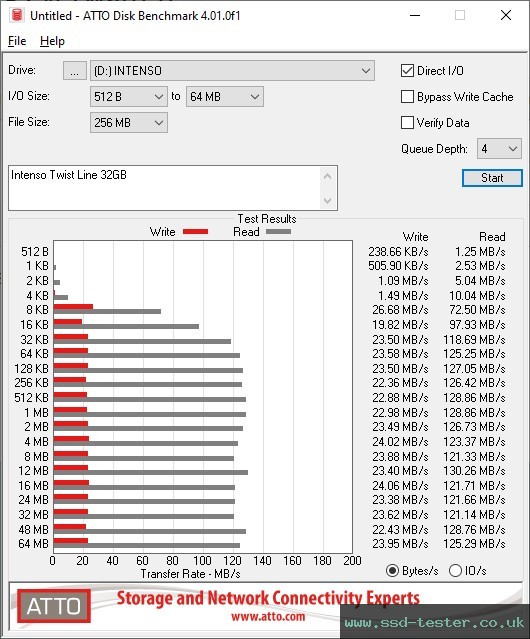530x639 pixels.
Task: Click the red Write legend swatch
Action: [x=196, y=231]
